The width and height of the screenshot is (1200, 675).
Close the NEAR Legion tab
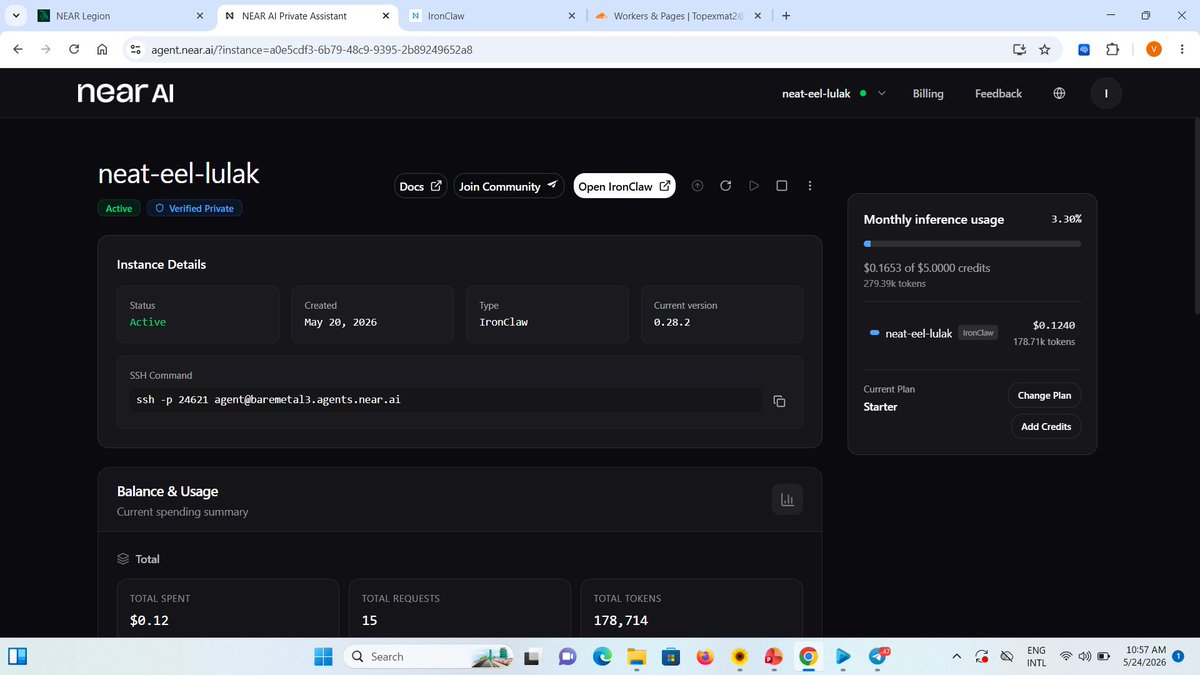tap(199, 16)
